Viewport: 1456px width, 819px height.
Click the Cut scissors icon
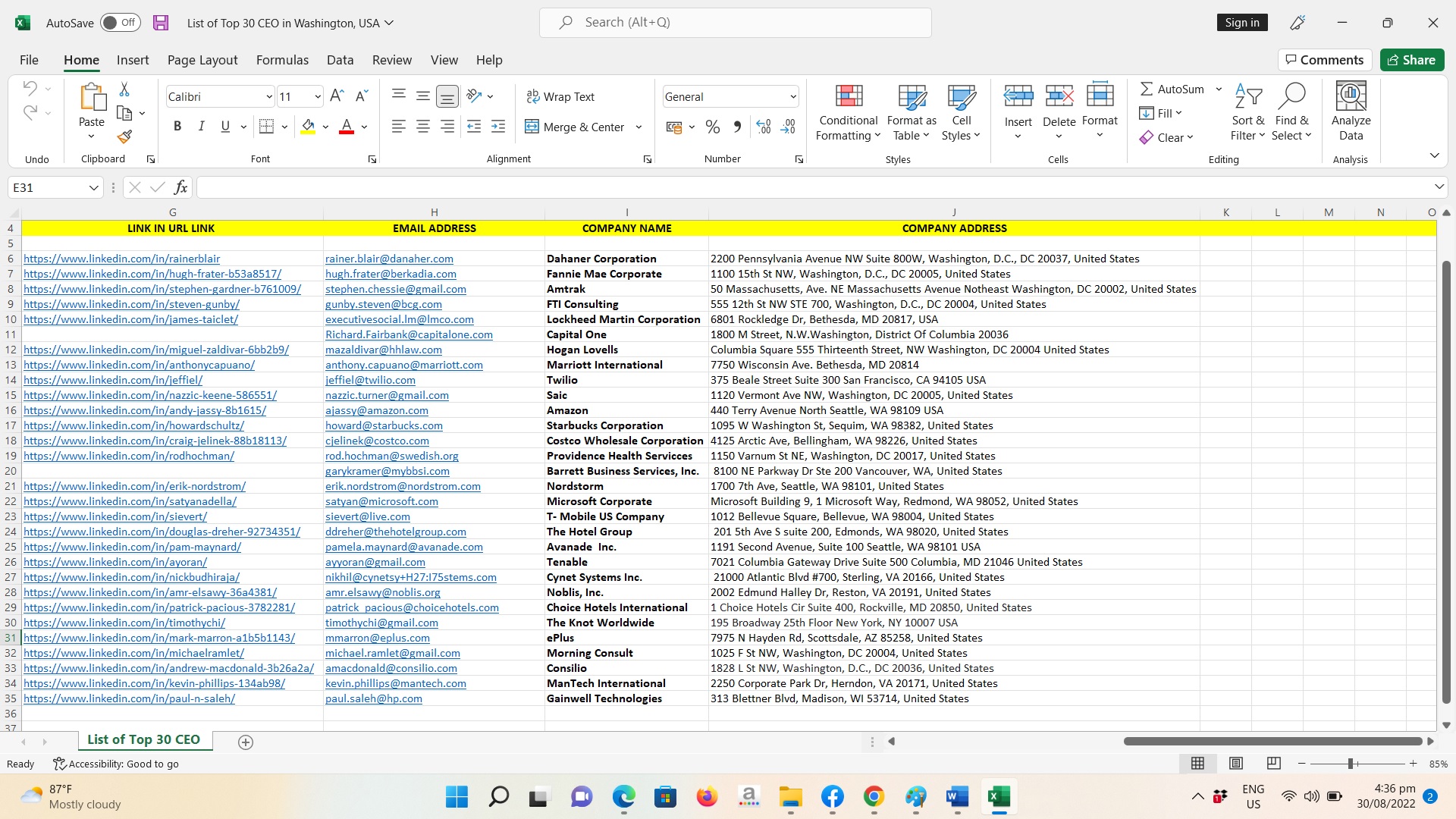(x=124, y=89)
